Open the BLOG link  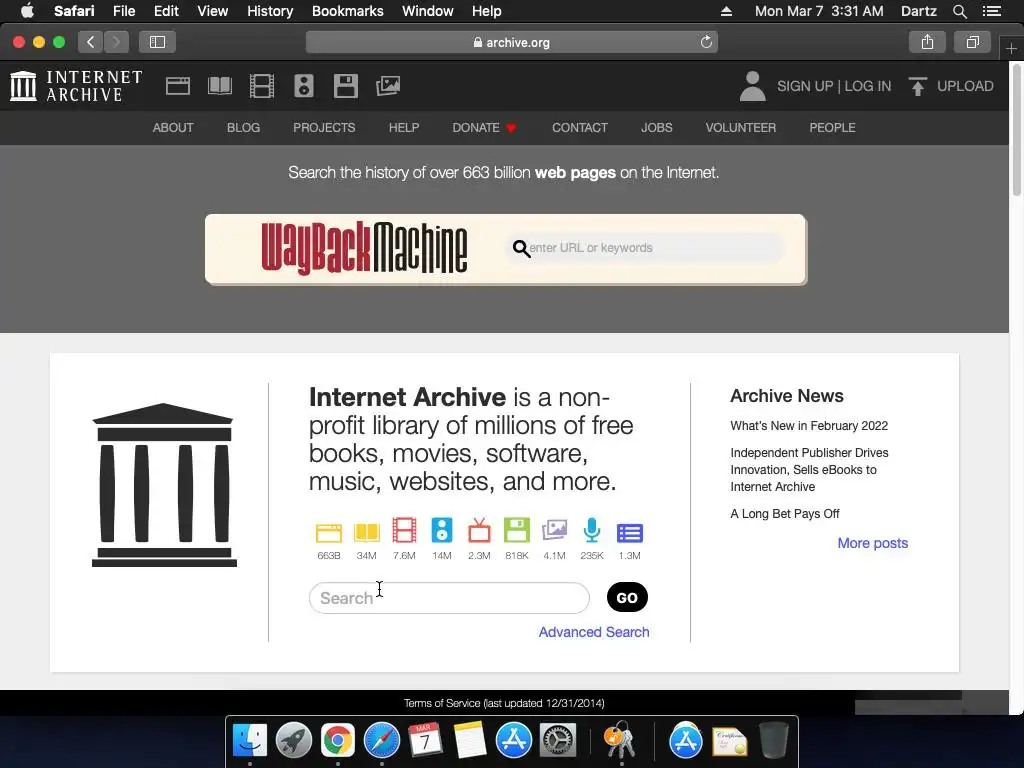tap(244, 127)
